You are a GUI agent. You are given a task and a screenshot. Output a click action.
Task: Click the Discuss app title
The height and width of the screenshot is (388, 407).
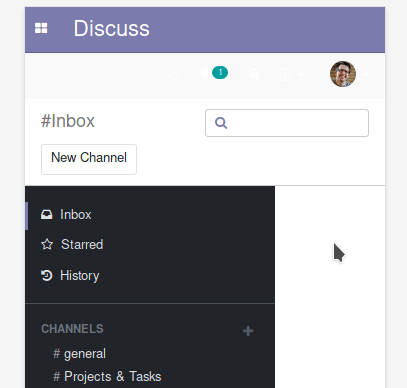(x=112, y=28)
